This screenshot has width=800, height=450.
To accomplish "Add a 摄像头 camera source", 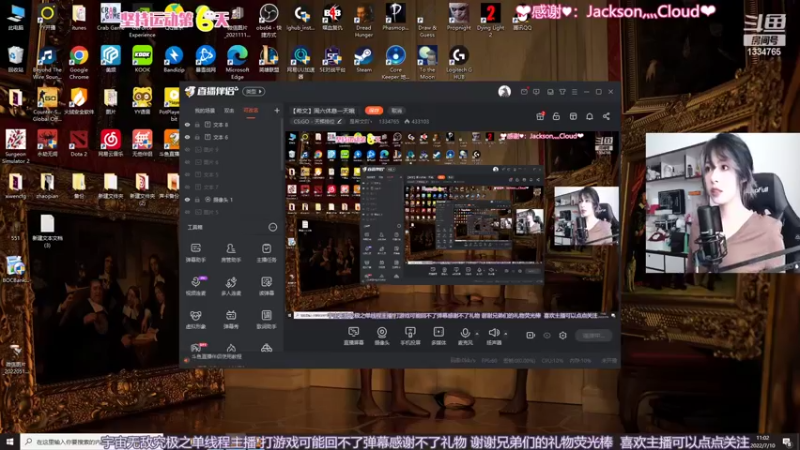I will click(382, 336).
